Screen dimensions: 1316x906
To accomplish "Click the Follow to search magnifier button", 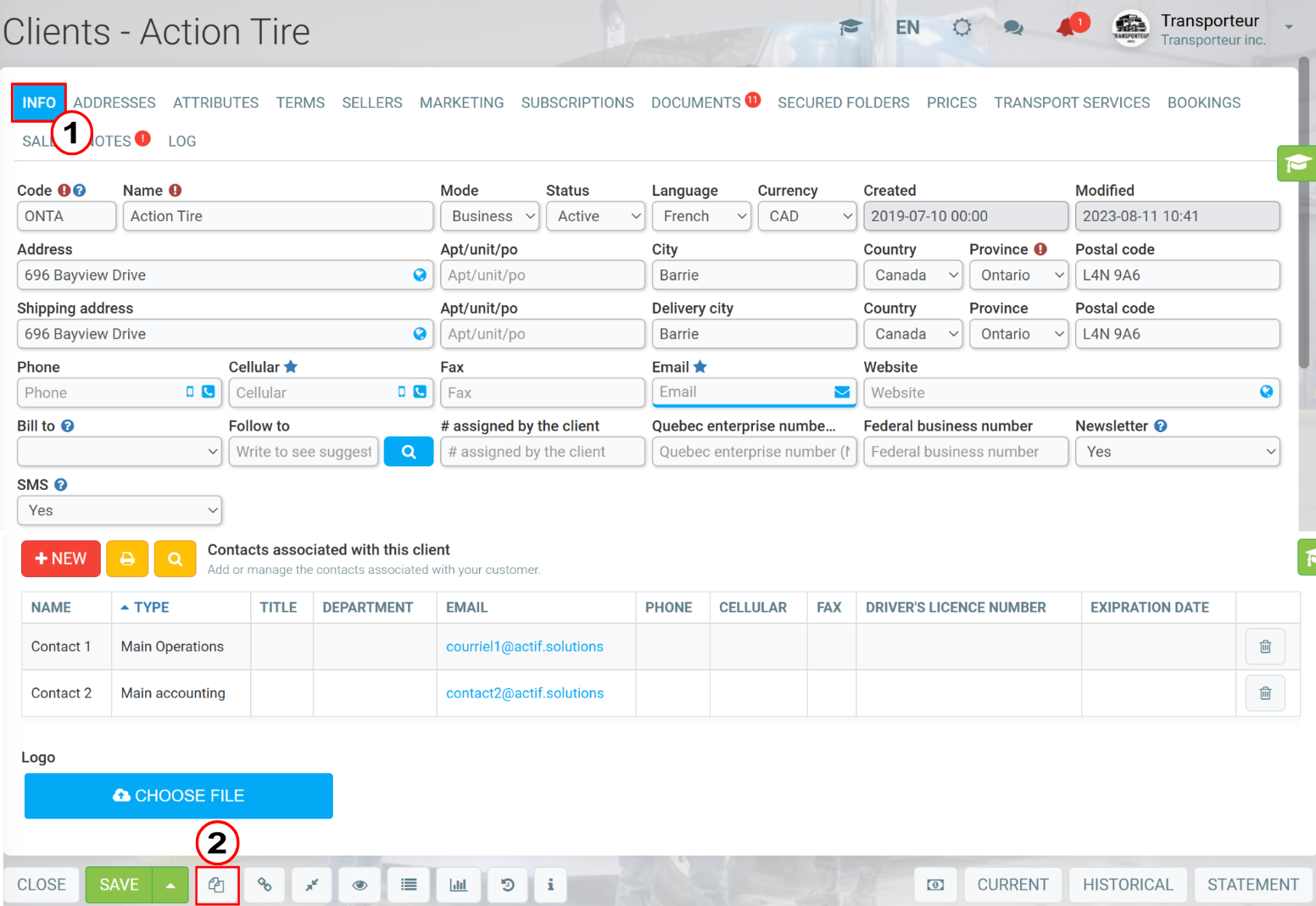I will [409, 452].
